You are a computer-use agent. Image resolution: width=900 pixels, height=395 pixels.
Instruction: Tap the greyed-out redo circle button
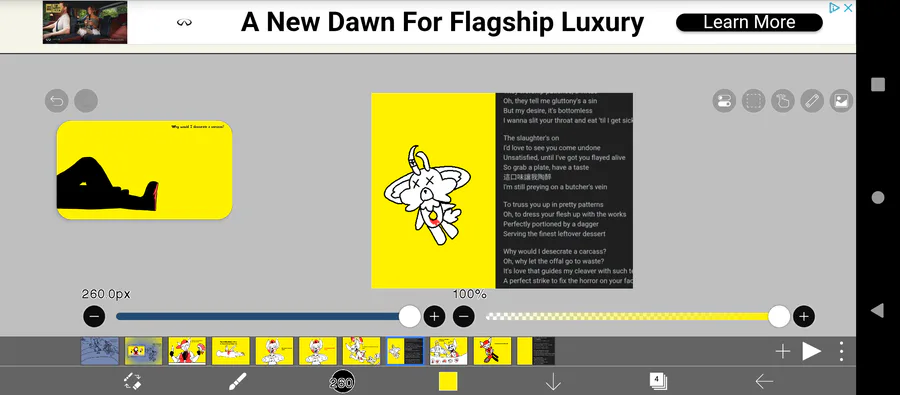click(x=86, y=101)
